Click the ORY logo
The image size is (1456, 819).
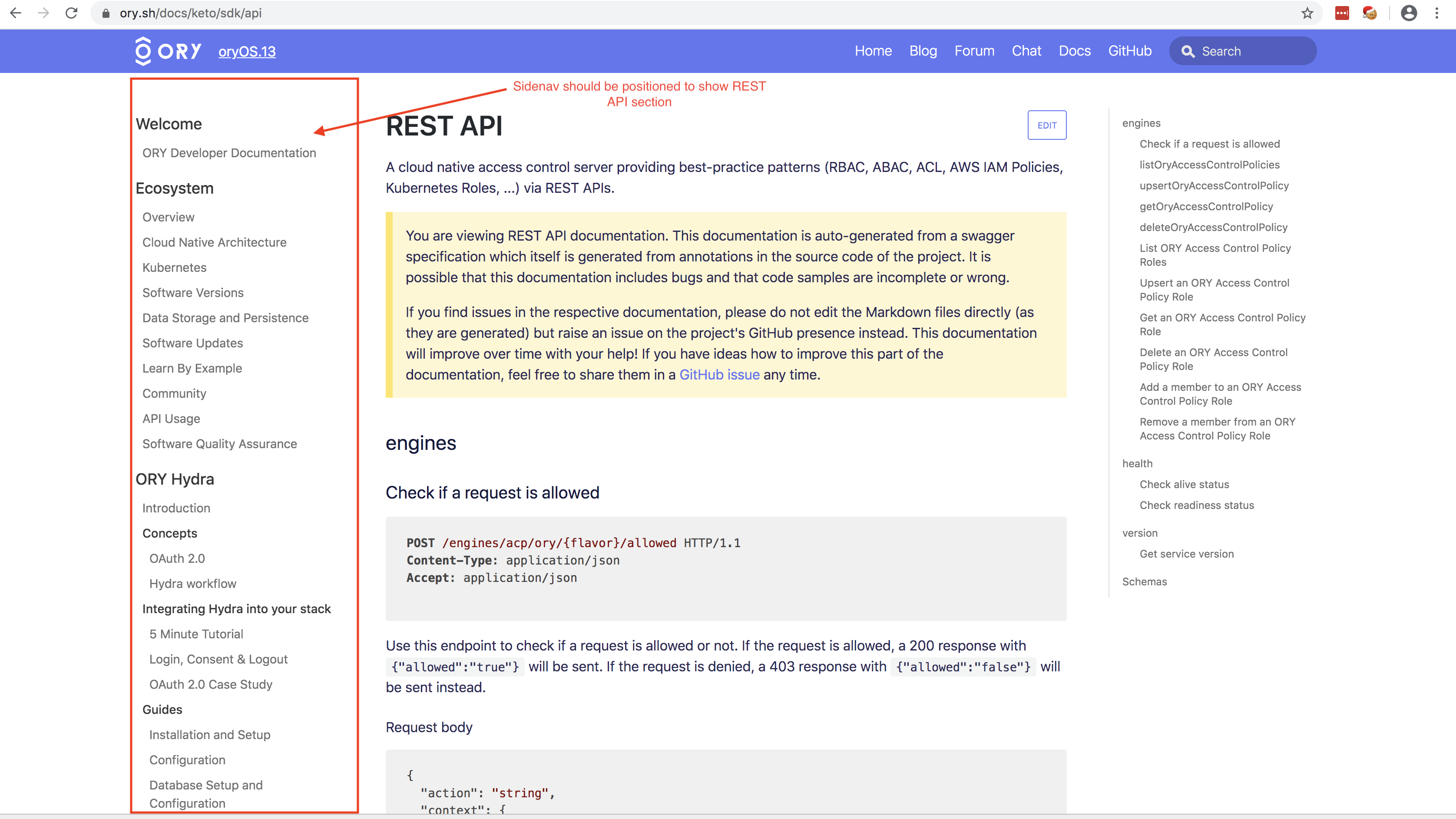click(167, 51)
